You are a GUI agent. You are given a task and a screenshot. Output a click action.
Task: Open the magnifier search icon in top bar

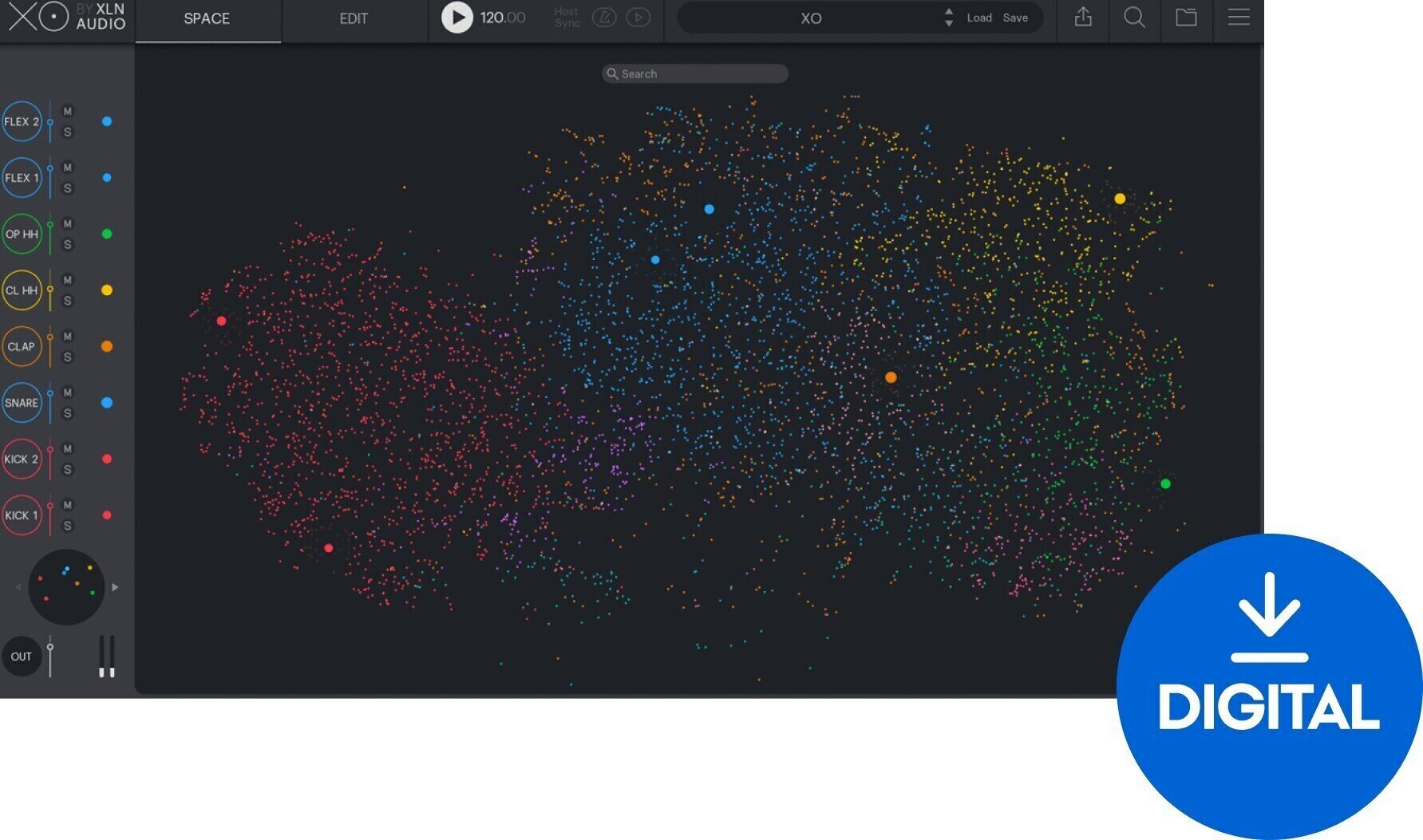click(x=1134, y=18)
